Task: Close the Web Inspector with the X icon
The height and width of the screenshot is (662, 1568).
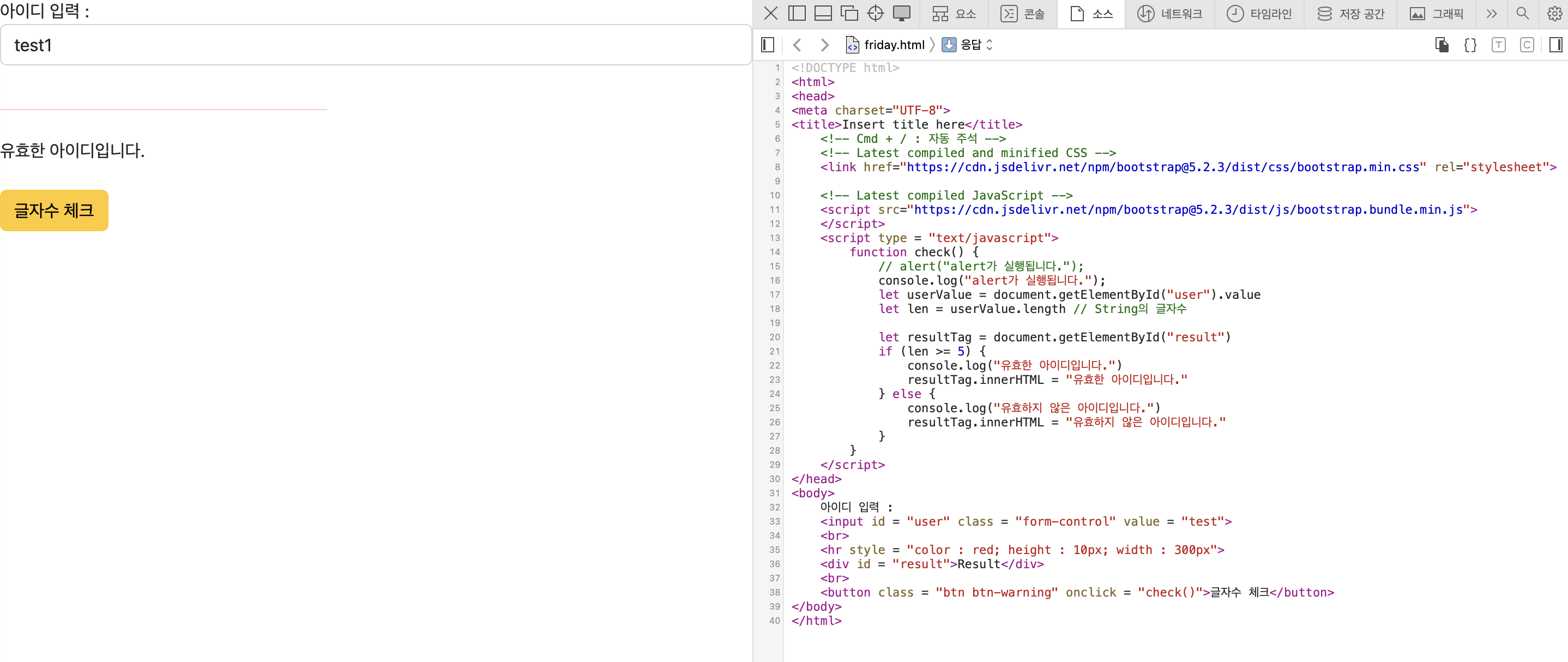Action: [770, 14]
